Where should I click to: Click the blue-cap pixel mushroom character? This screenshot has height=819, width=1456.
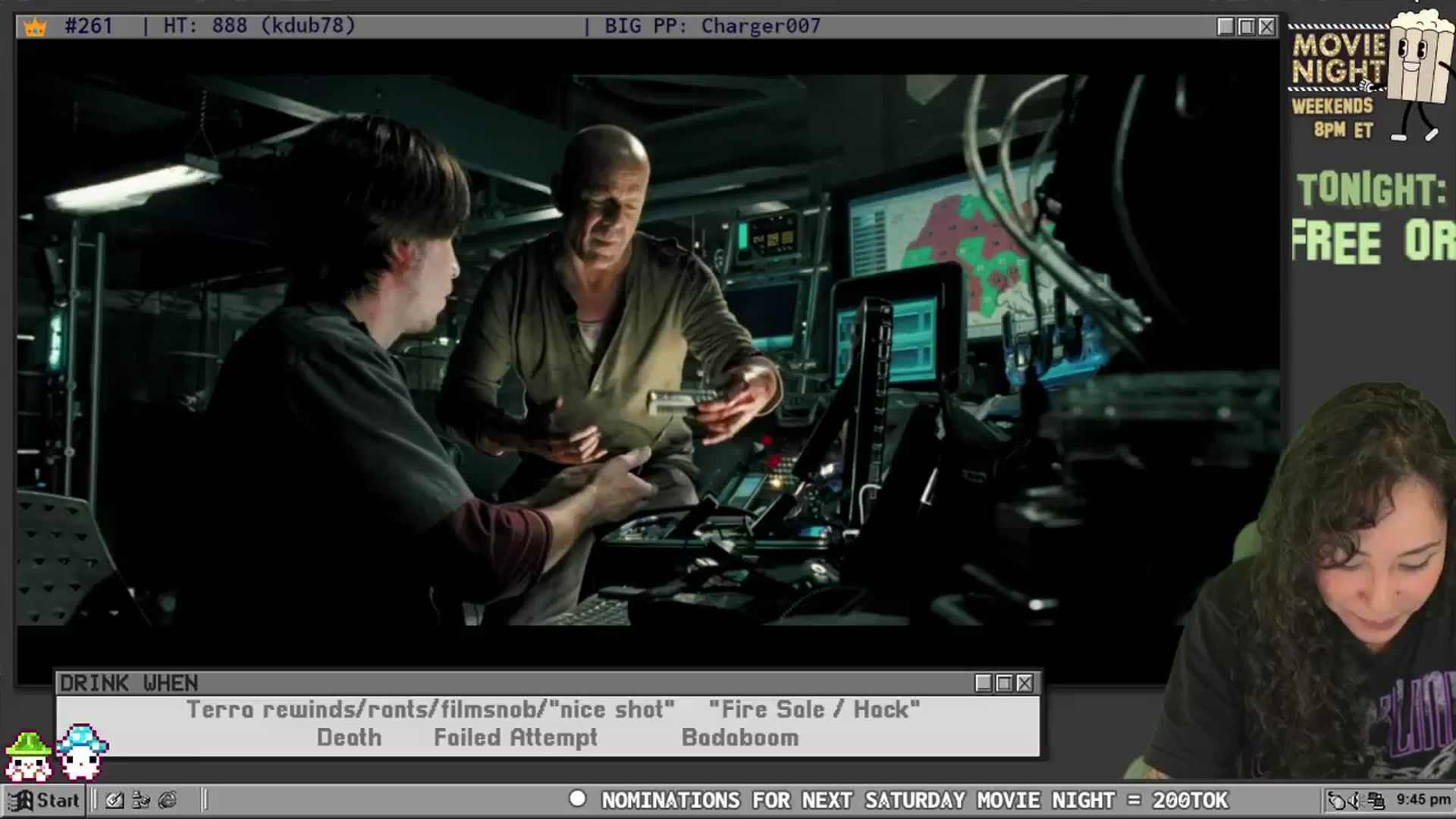(82, 752)
